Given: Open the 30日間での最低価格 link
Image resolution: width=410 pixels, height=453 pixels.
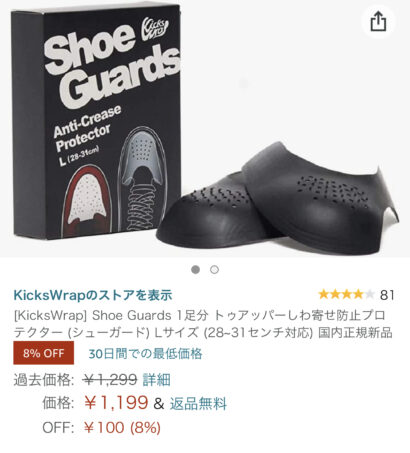Looking at the screenshot, I should point(145,353).
